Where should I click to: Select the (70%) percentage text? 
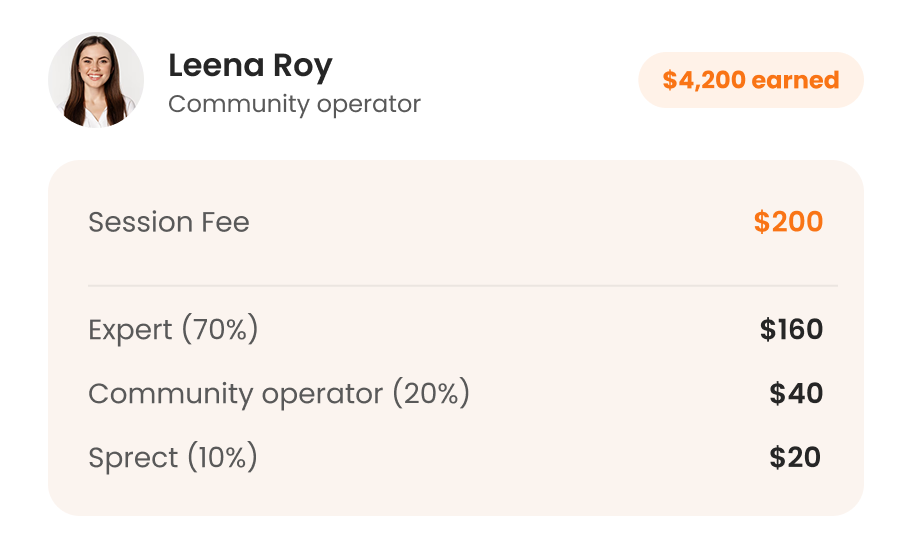[219, 330]
